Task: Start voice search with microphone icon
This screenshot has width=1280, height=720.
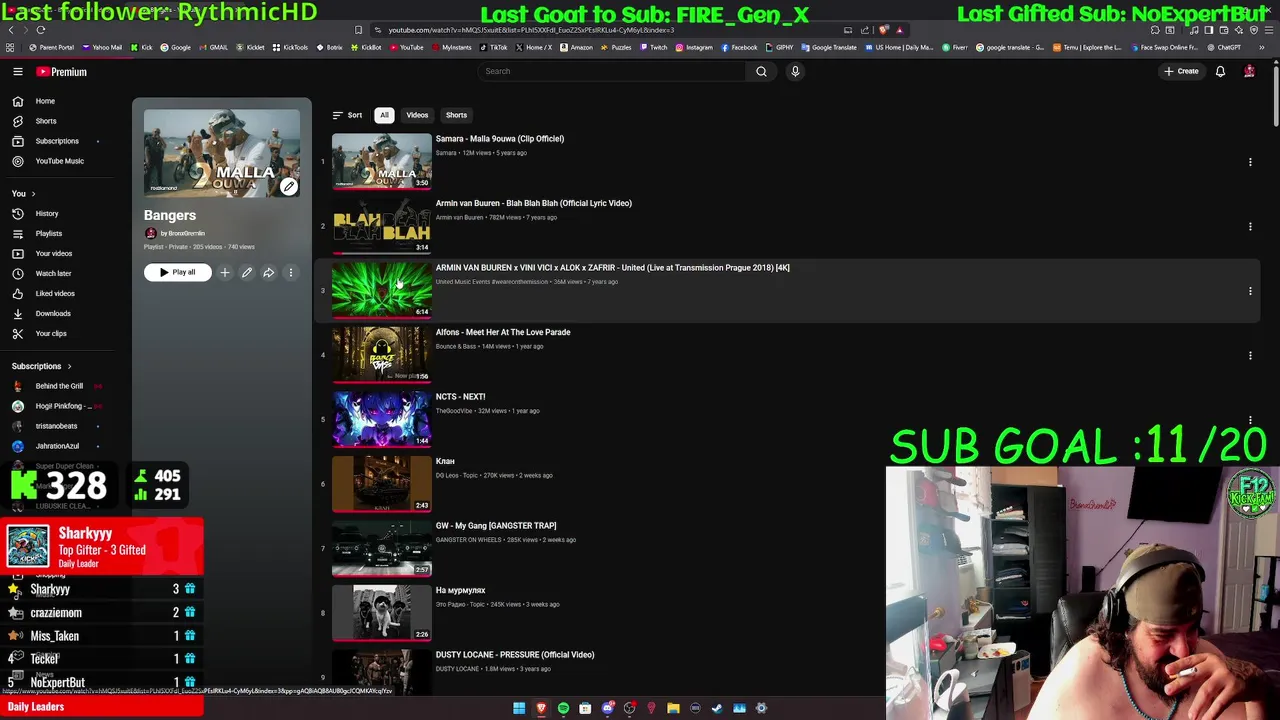Action: tap(795, 71)
